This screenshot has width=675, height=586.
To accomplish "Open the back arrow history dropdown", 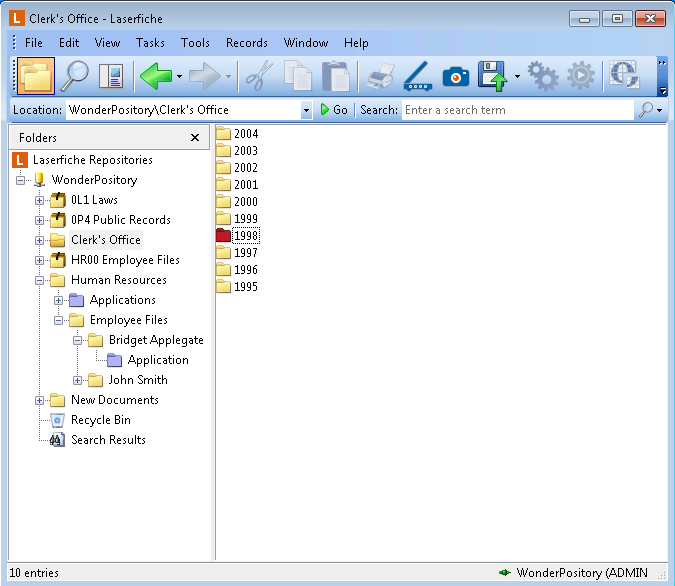I will point(180,77).
